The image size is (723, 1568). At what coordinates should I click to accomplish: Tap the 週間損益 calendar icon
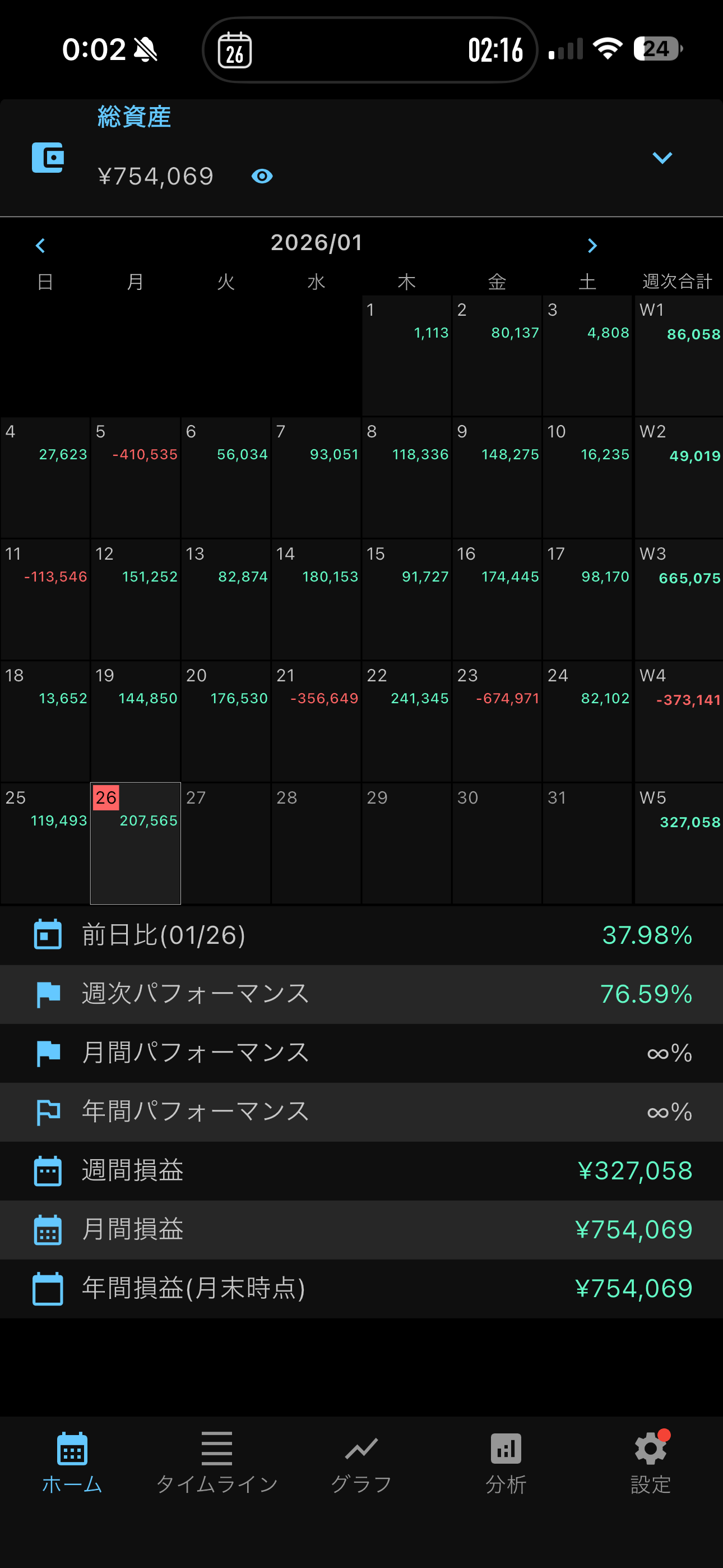[x=48, y=1171]
